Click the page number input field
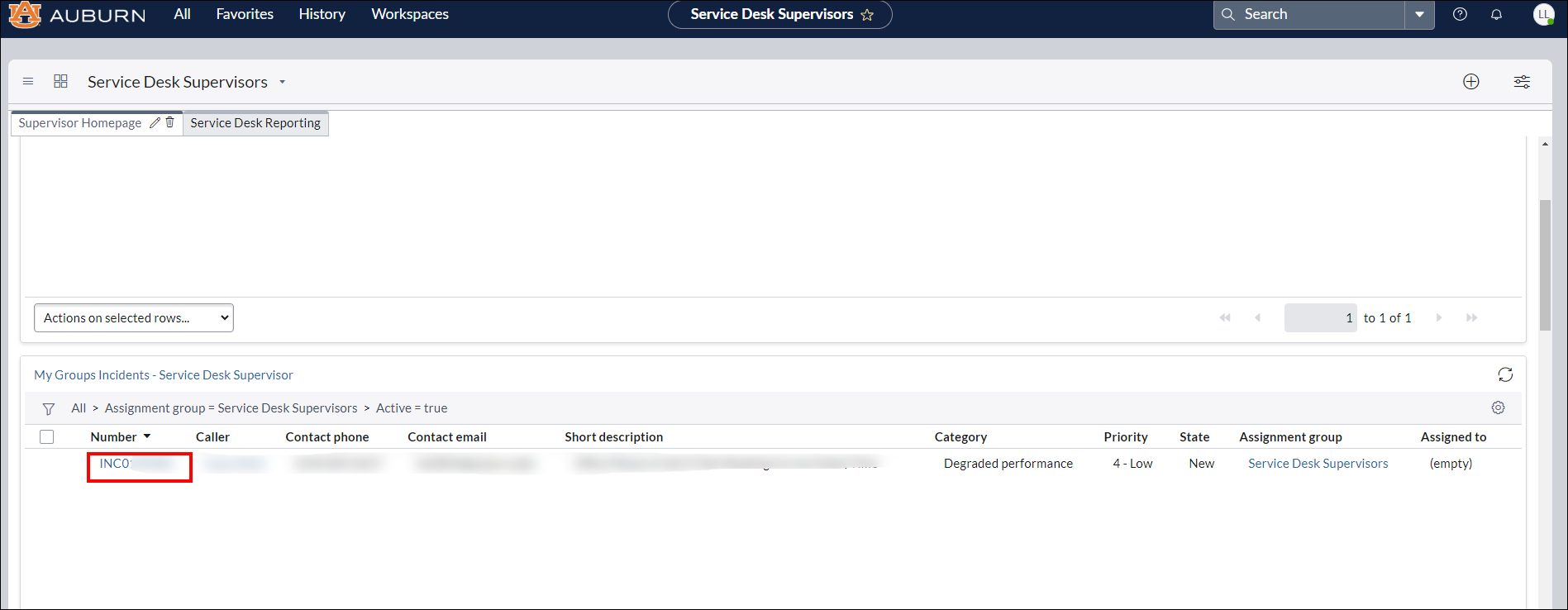 tap(1321, 318)
